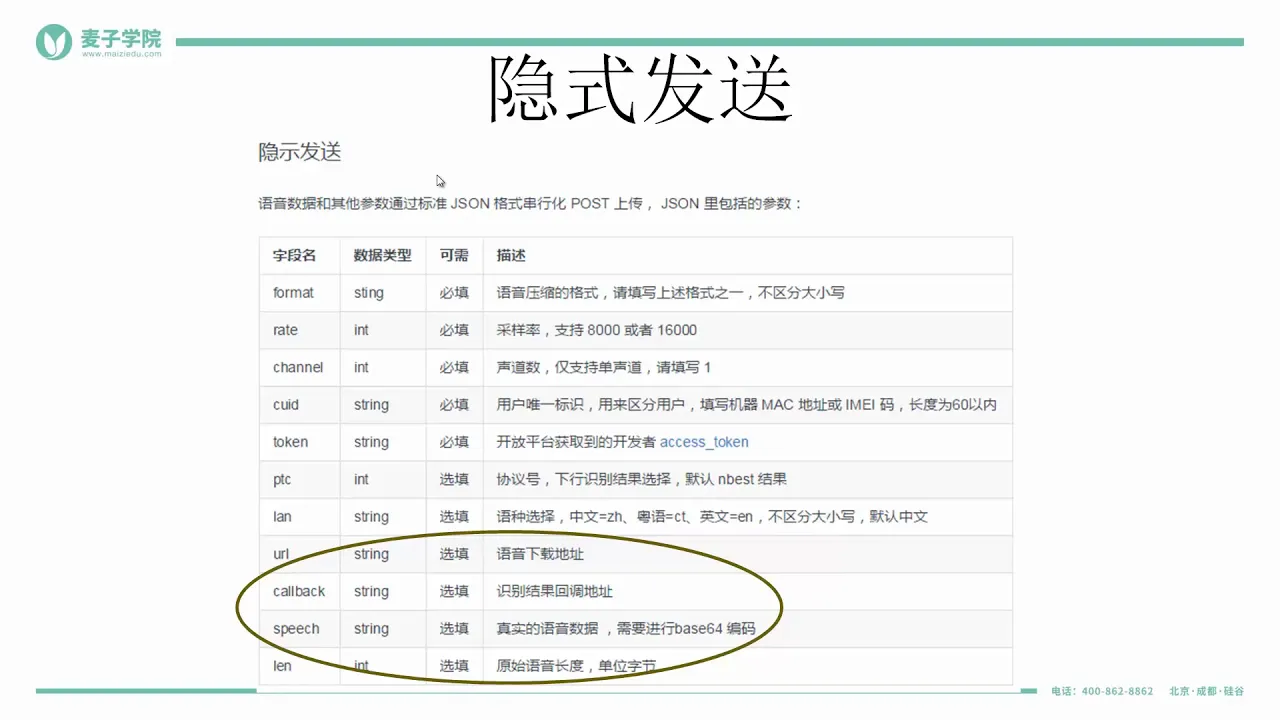The image size is (1280, 720).
Task: Click the 字段名 column header
Action: tap(294, 256)
